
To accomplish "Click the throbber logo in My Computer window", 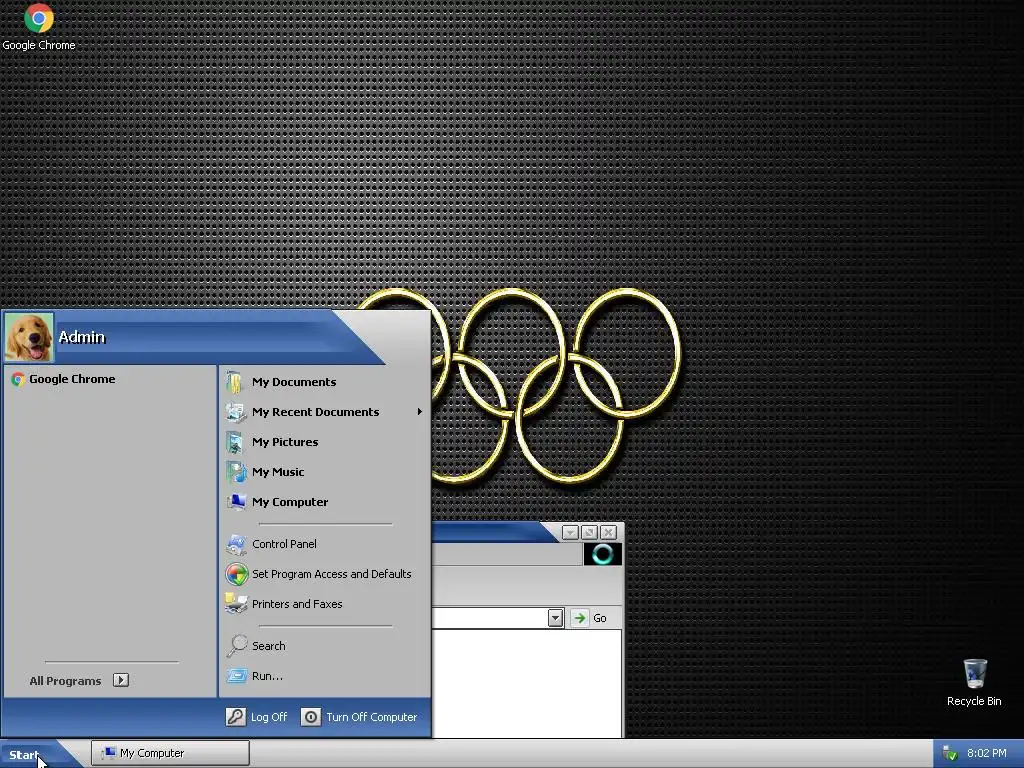I will click(x=602, y=554).
